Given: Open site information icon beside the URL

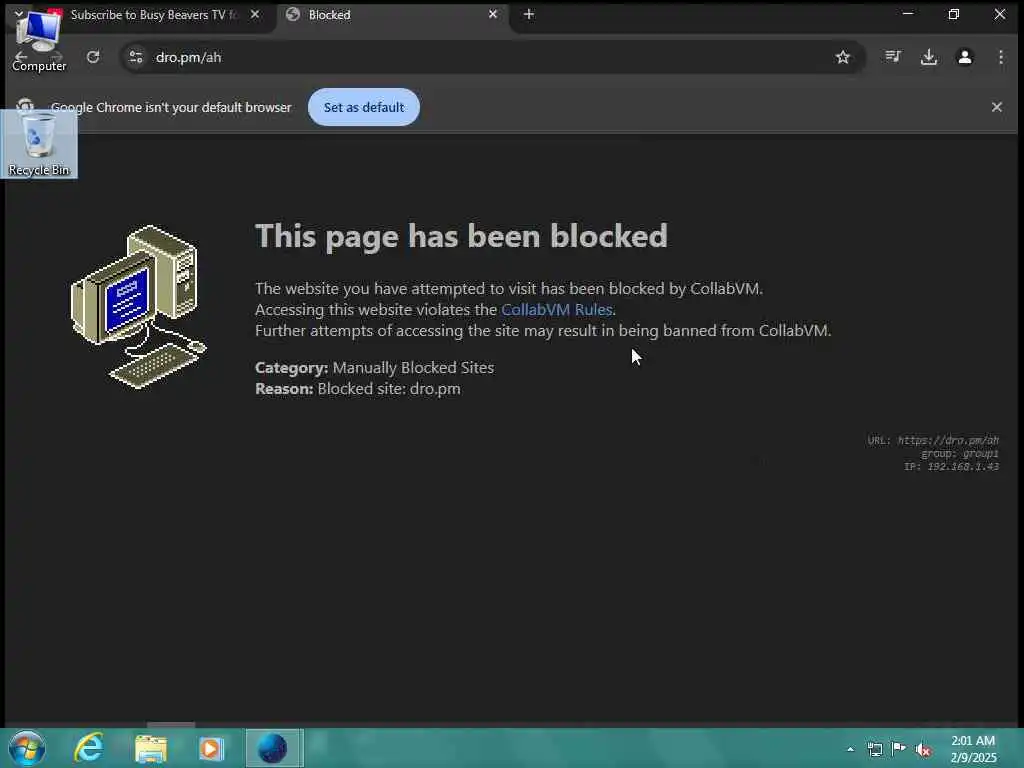Looking at the screenshot, I should coord(136,57).
